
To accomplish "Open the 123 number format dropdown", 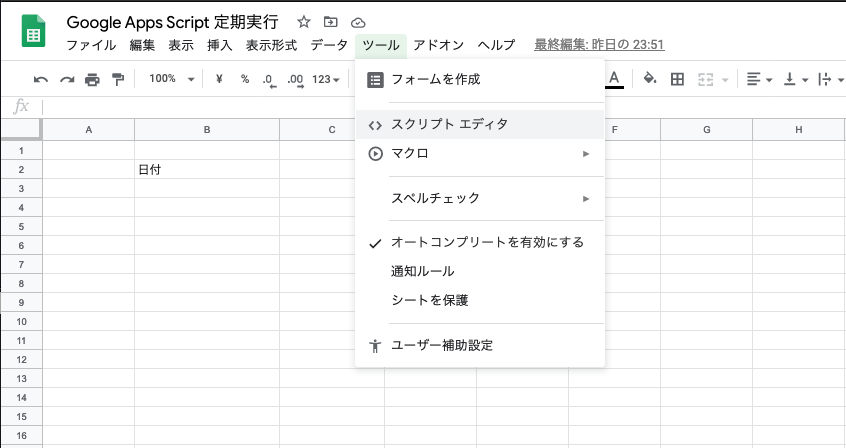I will click(x=326, y=79).
